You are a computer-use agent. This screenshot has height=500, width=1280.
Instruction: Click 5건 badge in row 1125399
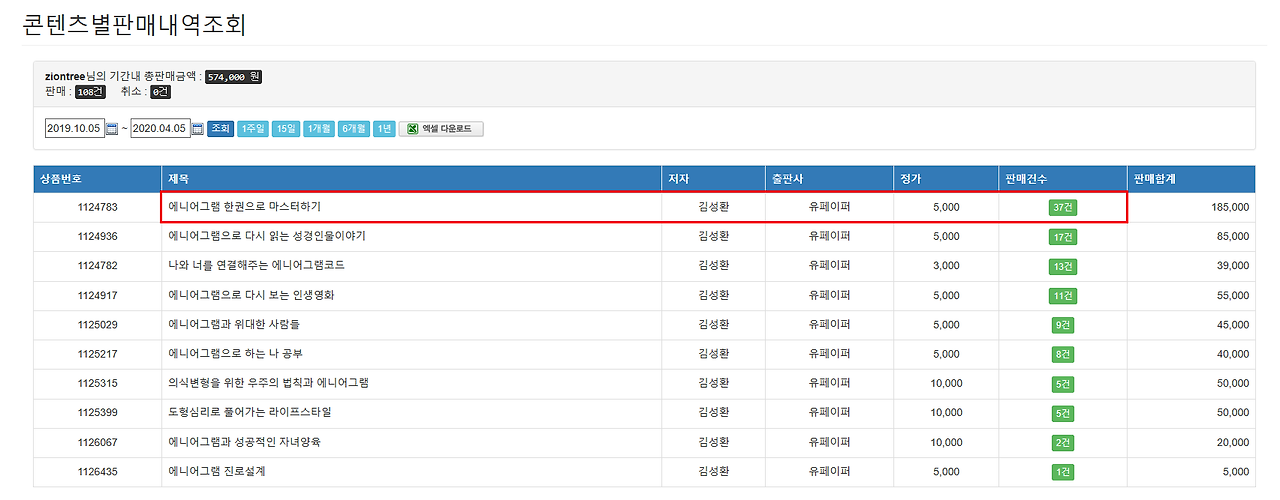(1062, 413)
